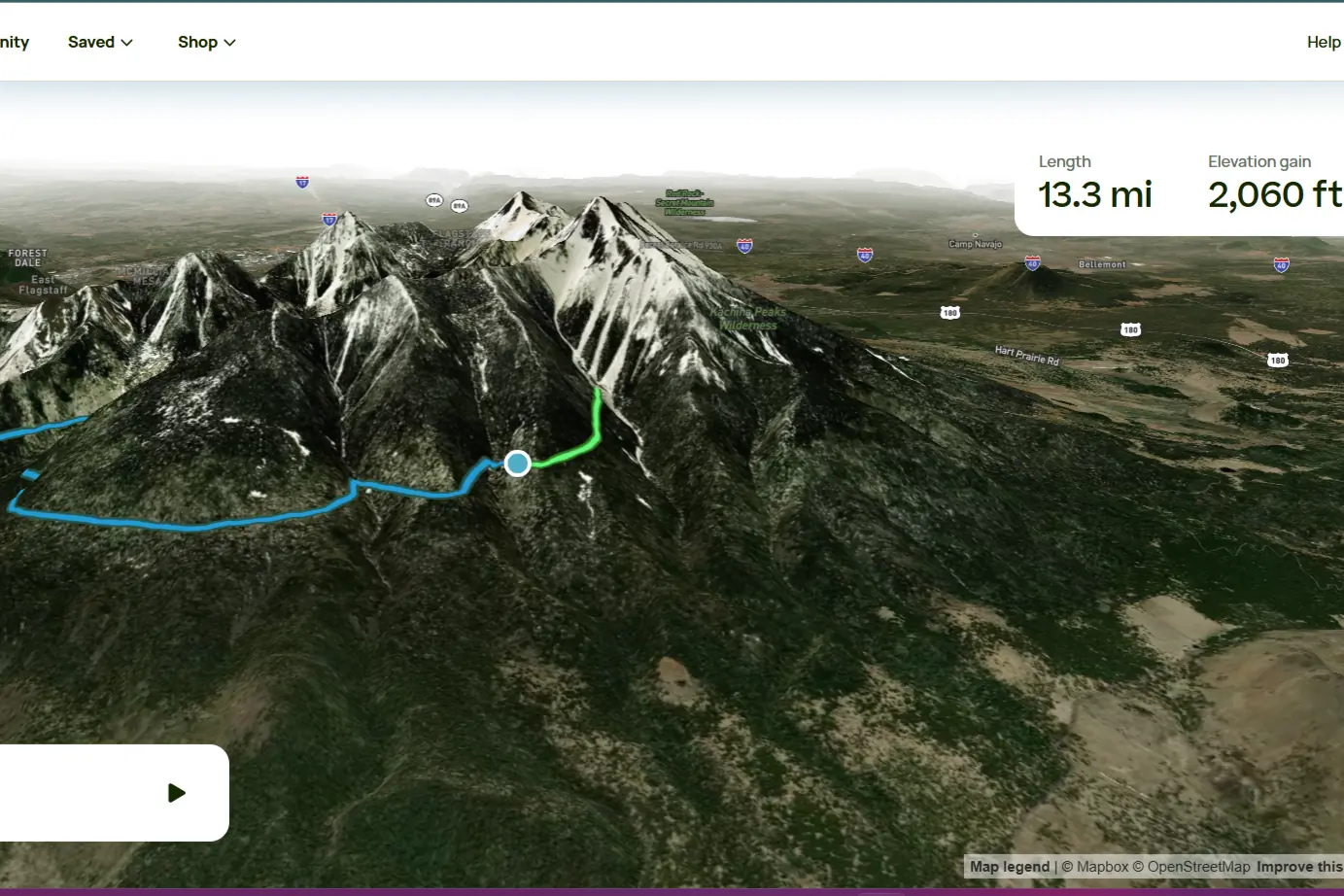The image size is (1344, 896).
Task: Select the upper 89A route shield icon
Action: click(x=433, y=199)
